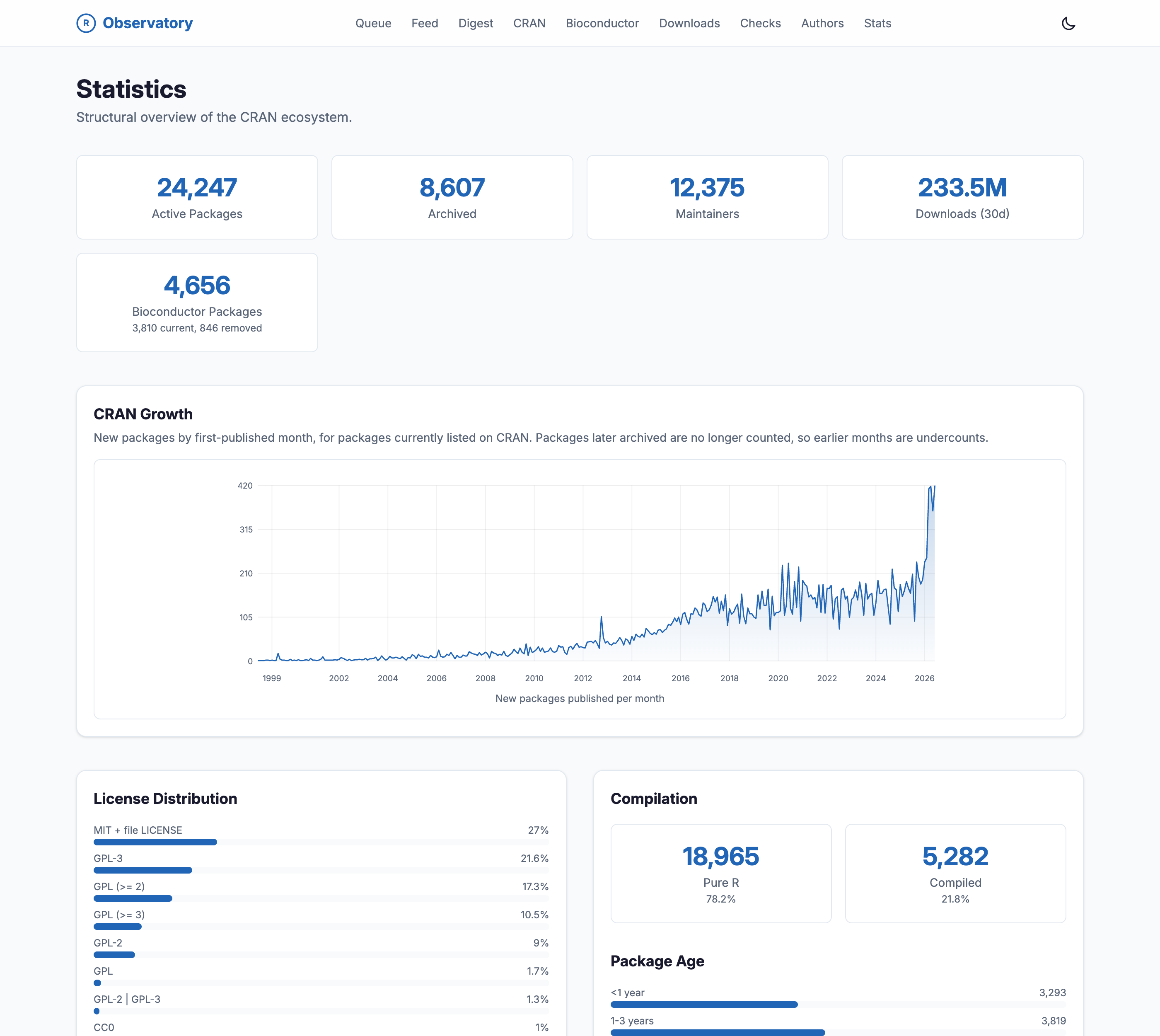Click the 4,656 Bioconductor Packages card

197,302
